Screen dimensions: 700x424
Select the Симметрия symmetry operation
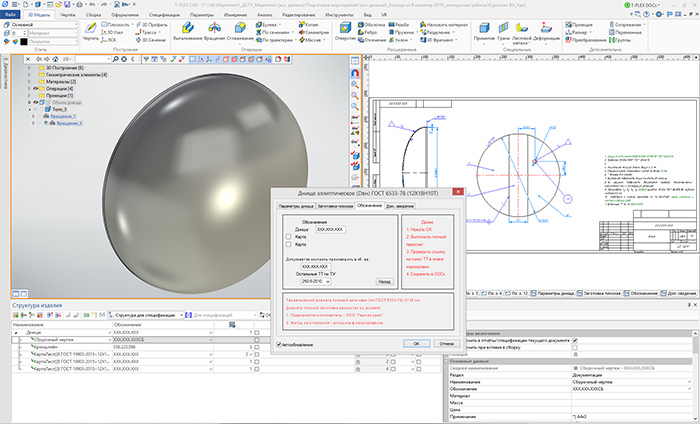[314, 32]
